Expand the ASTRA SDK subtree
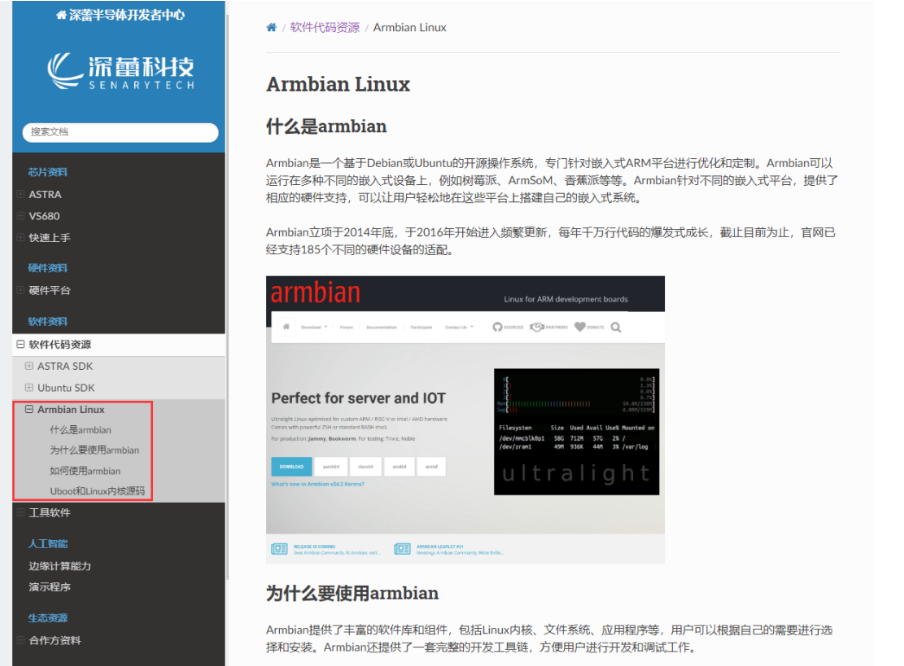The image size is (904, 666). click(x=29, y=366)
